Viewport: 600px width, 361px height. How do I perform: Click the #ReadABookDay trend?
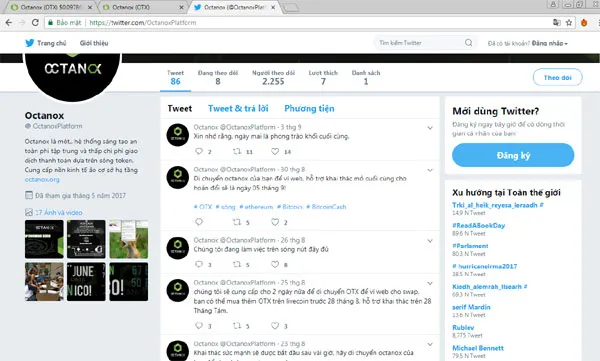pos(478,225)
